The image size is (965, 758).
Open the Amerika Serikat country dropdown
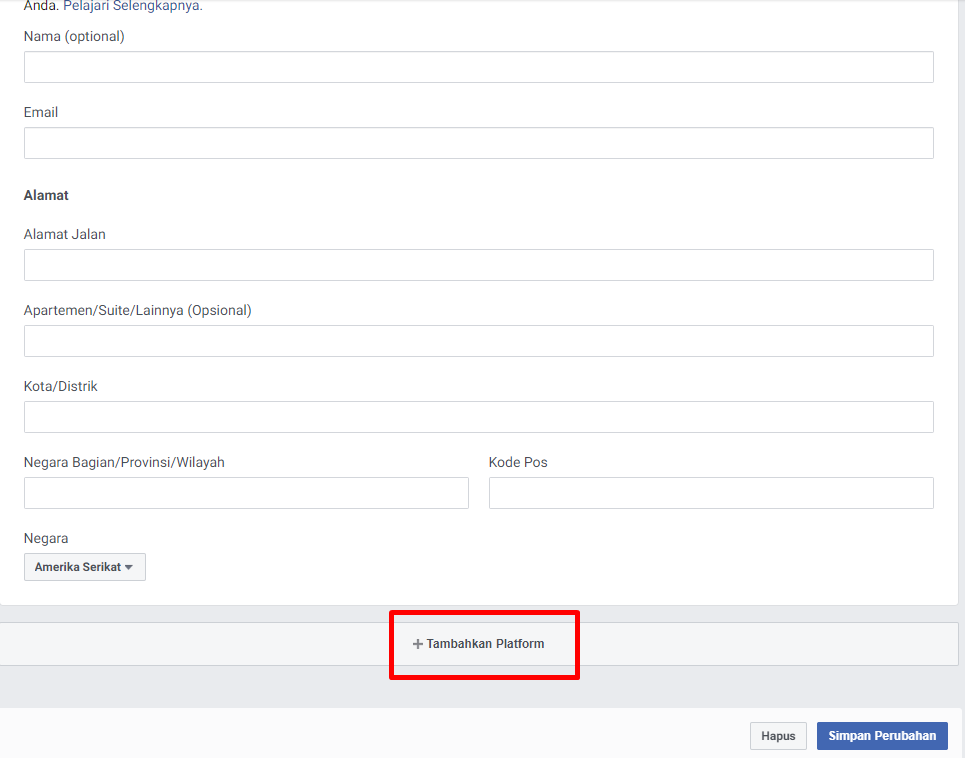pyautogui.click(x=85, y=567)
